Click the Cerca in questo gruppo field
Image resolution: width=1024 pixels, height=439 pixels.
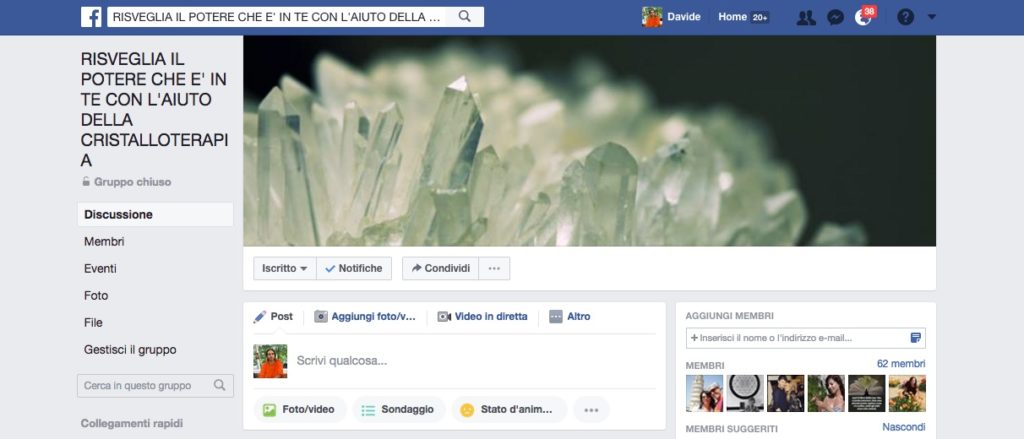155,385
